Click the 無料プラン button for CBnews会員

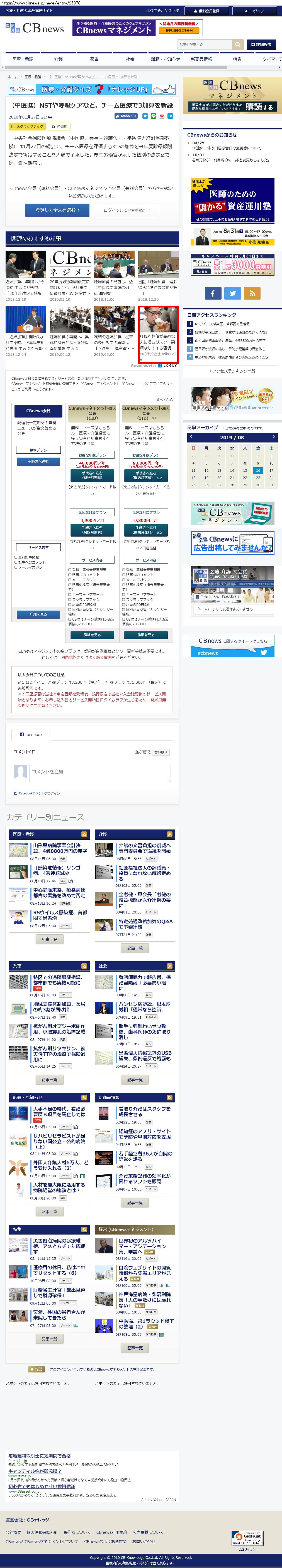pos(38,450)
